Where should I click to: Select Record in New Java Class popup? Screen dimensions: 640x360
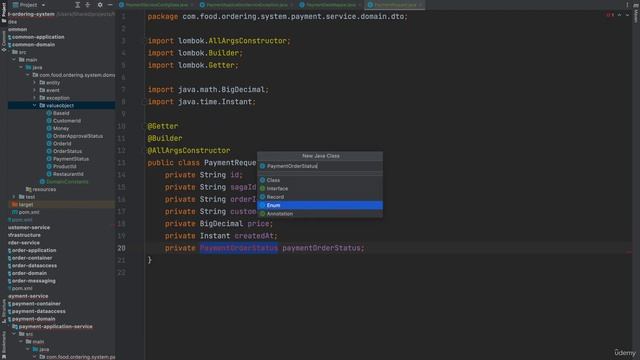320,197
